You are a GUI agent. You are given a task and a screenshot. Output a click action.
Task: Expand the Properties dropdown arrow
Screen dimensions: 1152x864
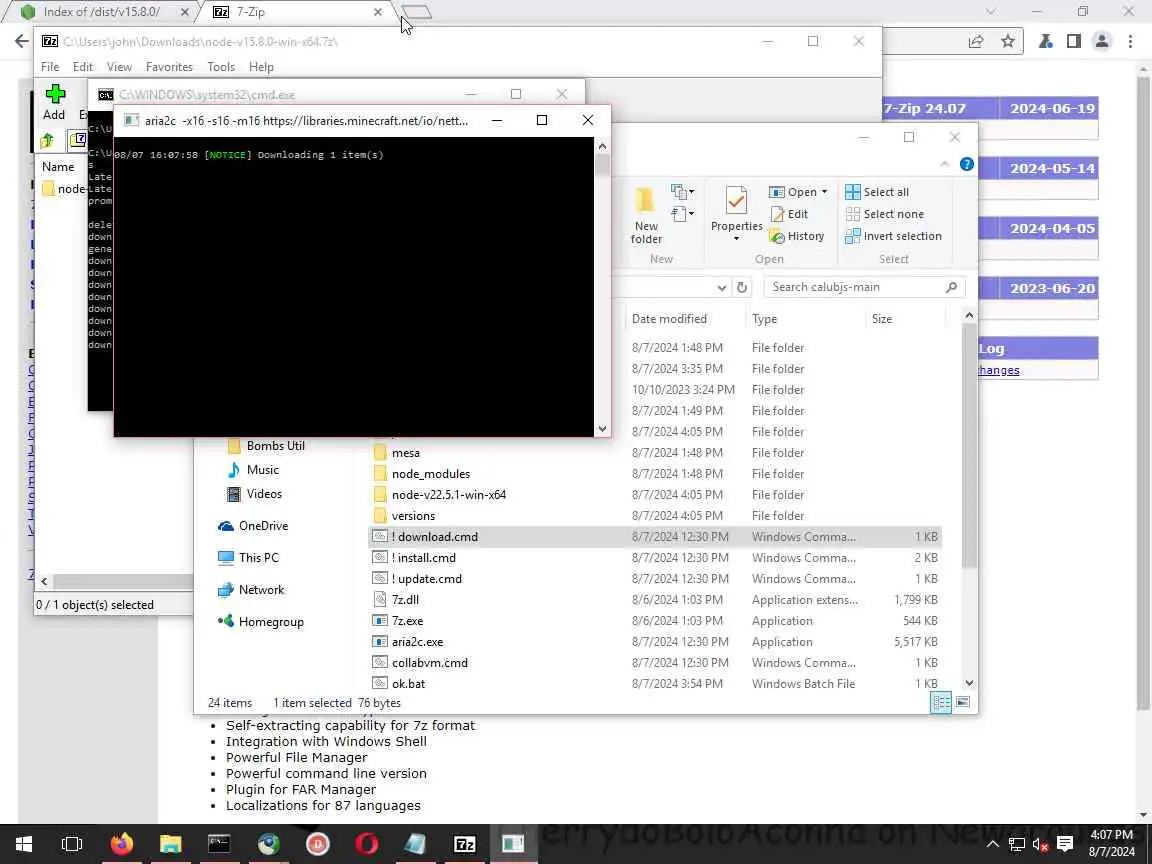coord(735,239)
